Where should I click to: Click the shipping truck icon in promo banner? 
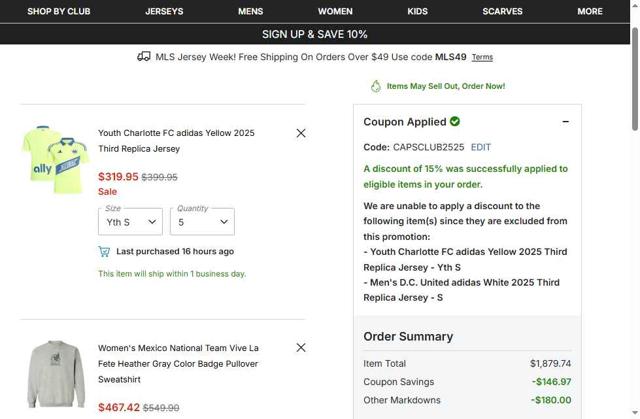point(144,57)
